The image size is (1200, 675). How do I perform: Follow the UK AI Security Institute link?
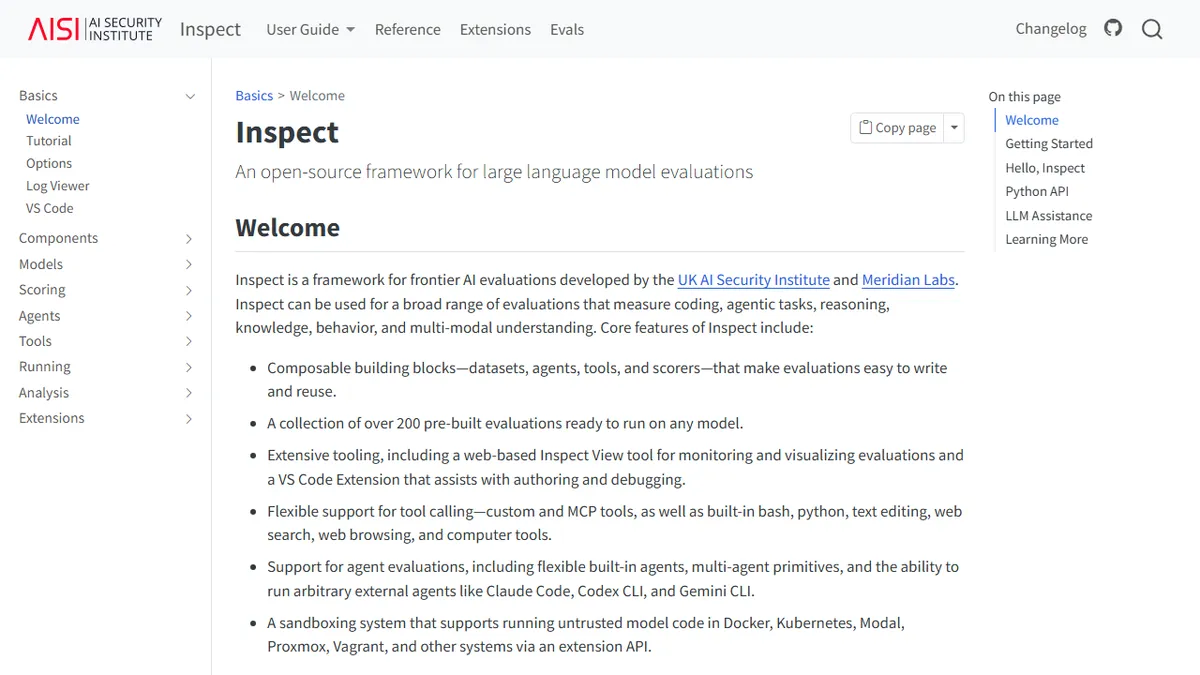tap(754, 280)
